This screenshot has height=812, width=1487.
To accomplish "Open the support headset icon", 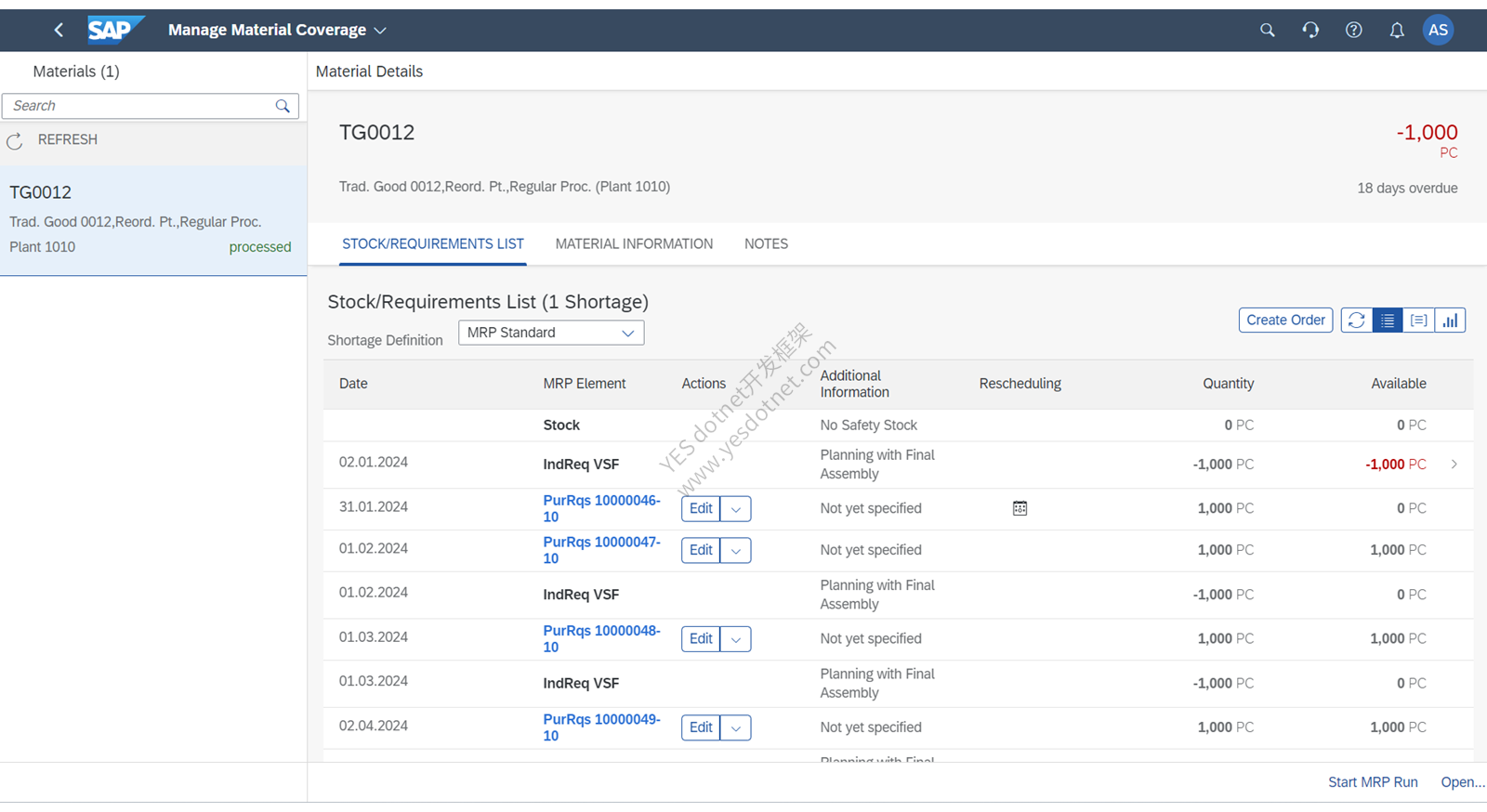I will click(1310, 30).
